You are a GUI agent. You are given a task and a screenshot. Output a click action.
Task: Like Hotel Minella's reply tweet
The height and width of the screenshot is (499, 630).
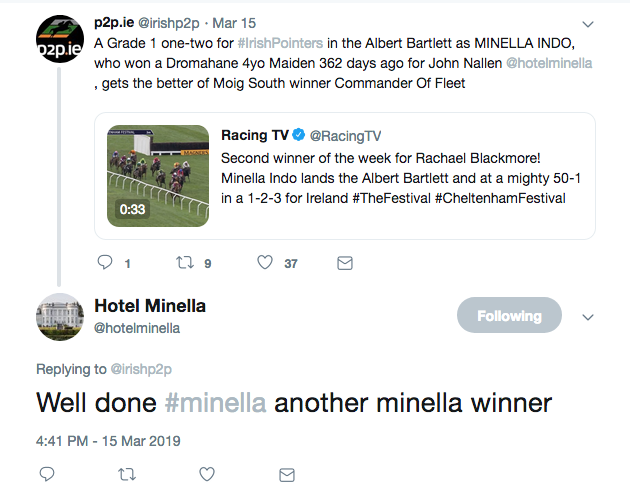[x=207, y=474]
